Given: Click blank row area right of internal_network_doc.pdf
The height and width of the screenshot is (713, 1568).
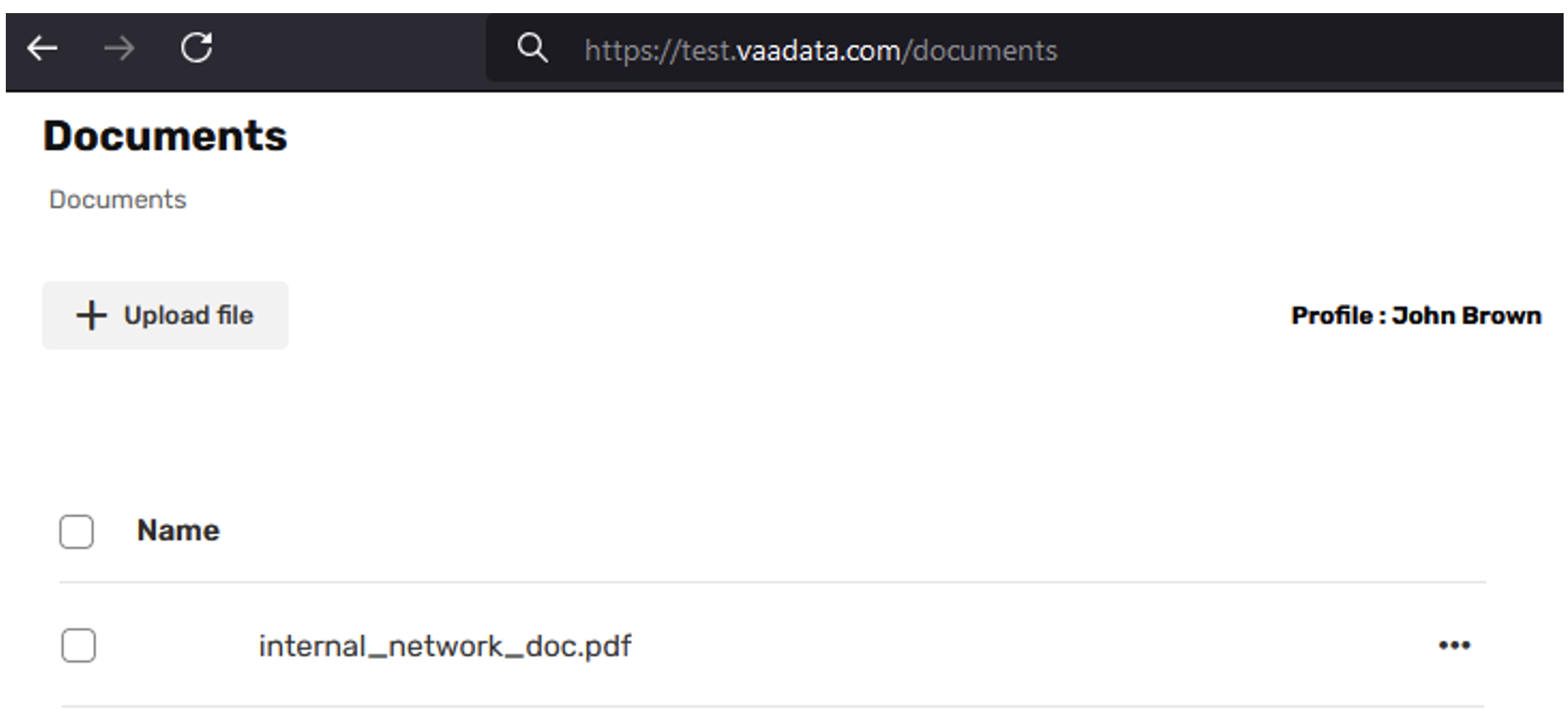Looking at the screenshot, I should [x=1018, y=646].
